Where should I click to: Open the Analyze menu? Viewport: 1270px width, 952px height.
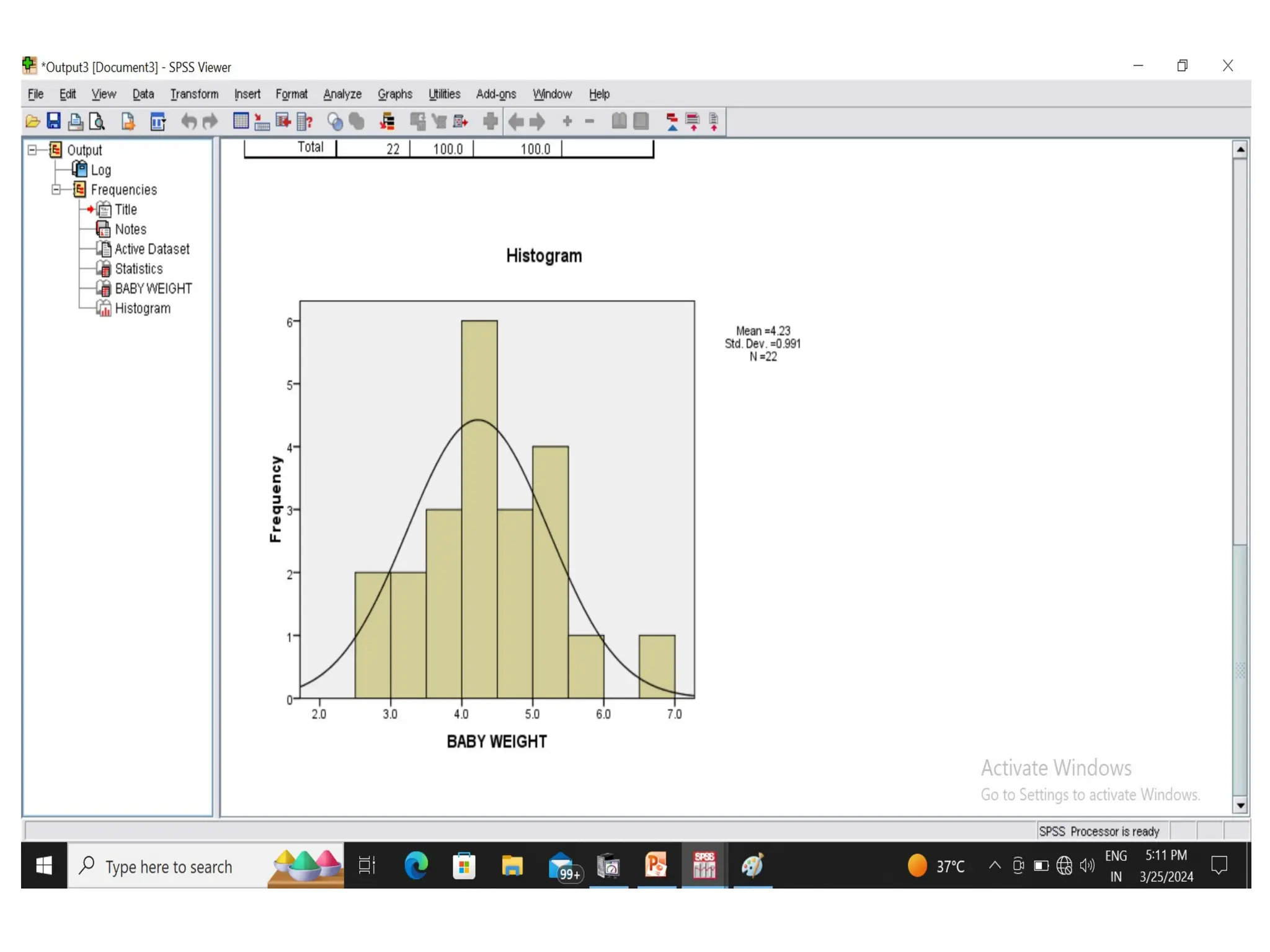click(342, 94)
